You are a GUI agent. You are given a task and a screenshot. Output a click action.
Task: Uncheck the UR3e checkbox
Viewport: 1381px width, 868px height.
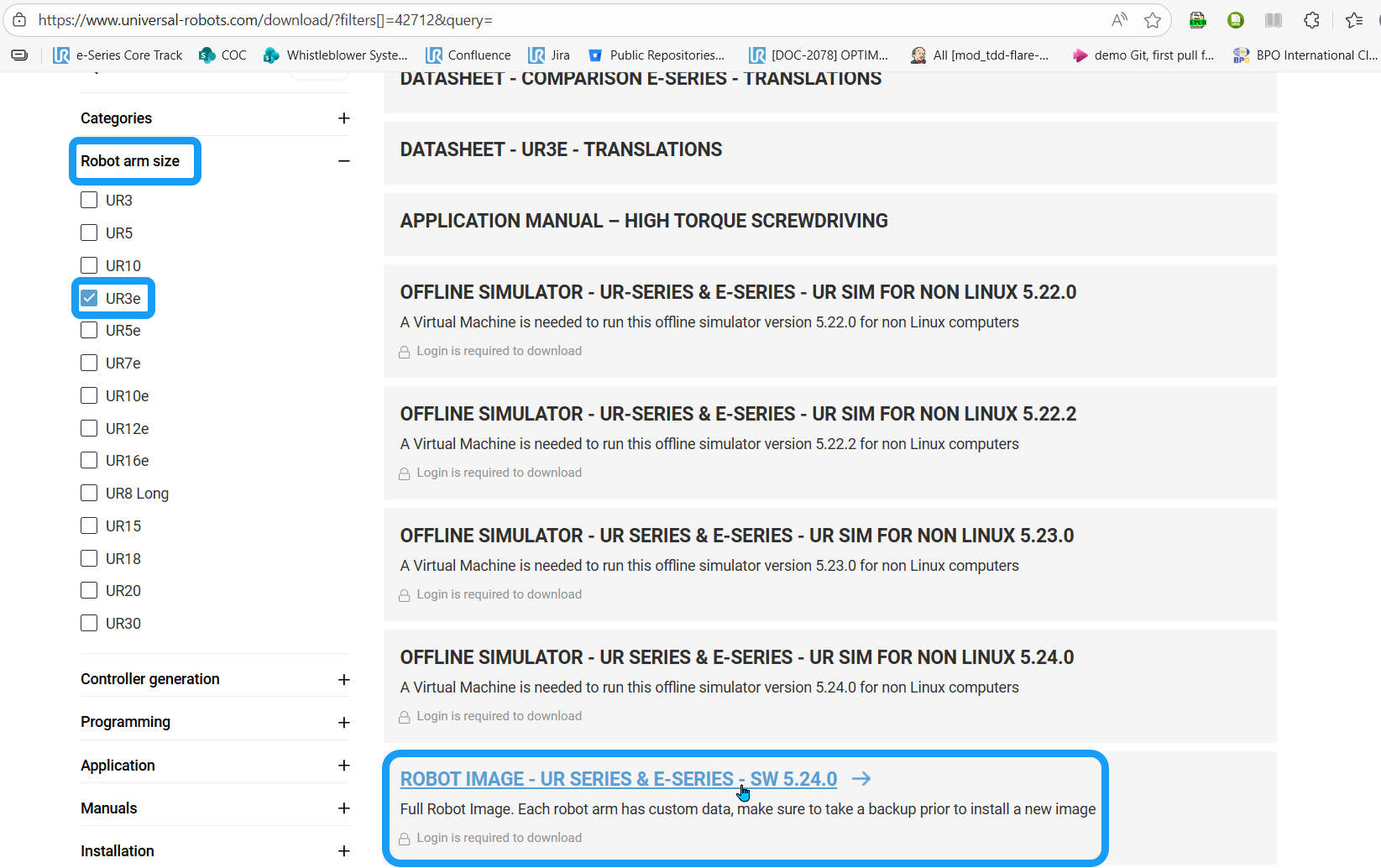90,298
